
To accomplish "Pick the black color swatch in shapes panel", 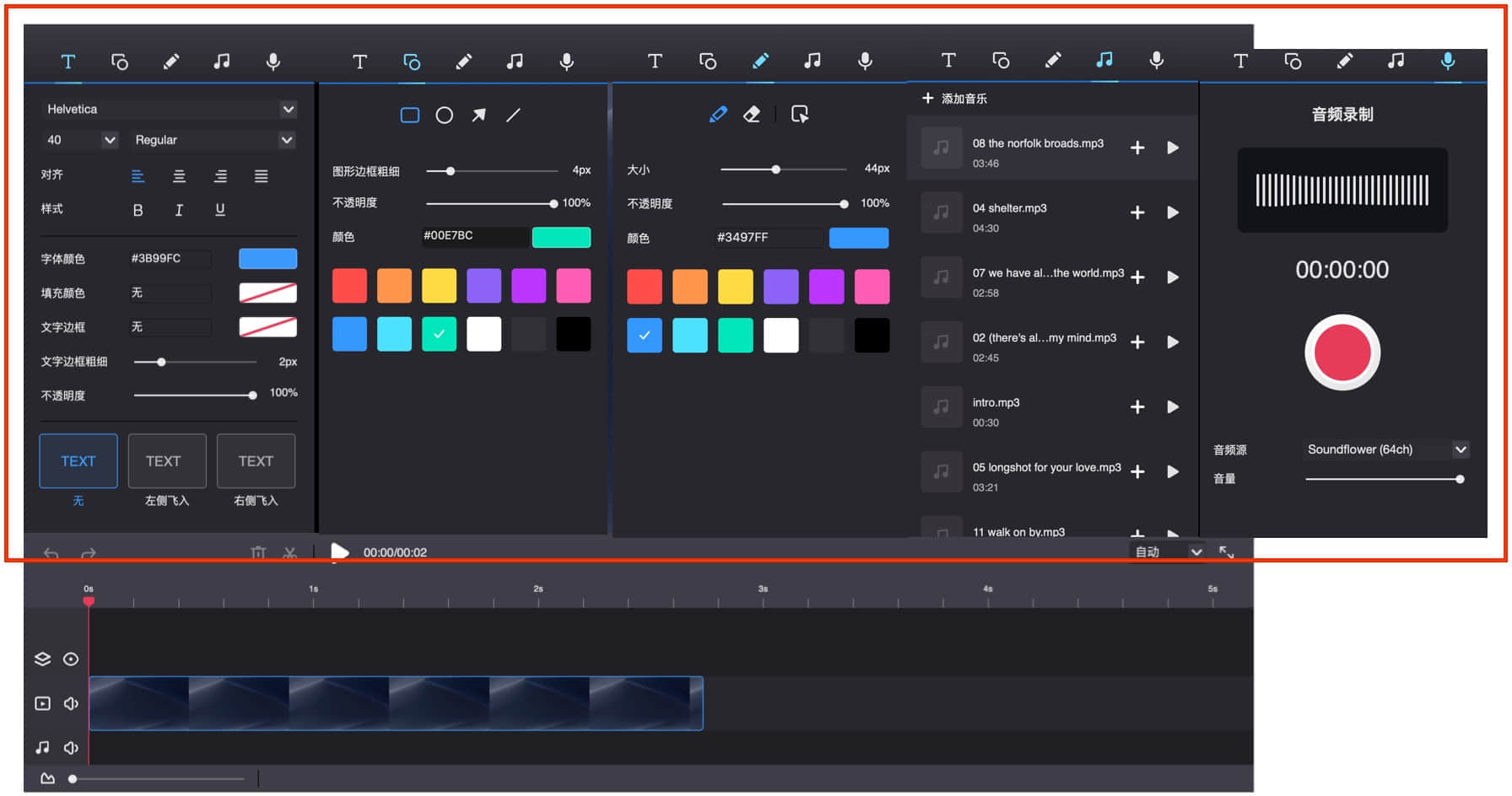I will pos(574,334).
